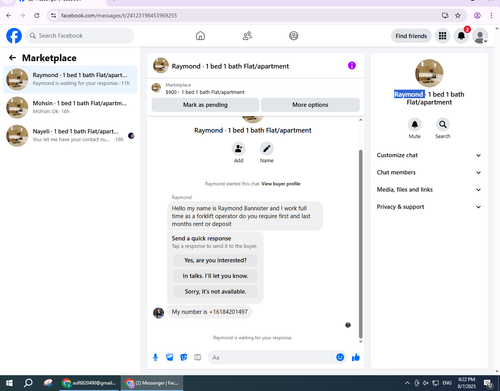Click the taskbar clock showing 6:22 PM
The width and height of the screenshot is (500, 391).
click(x=467, y=383)
